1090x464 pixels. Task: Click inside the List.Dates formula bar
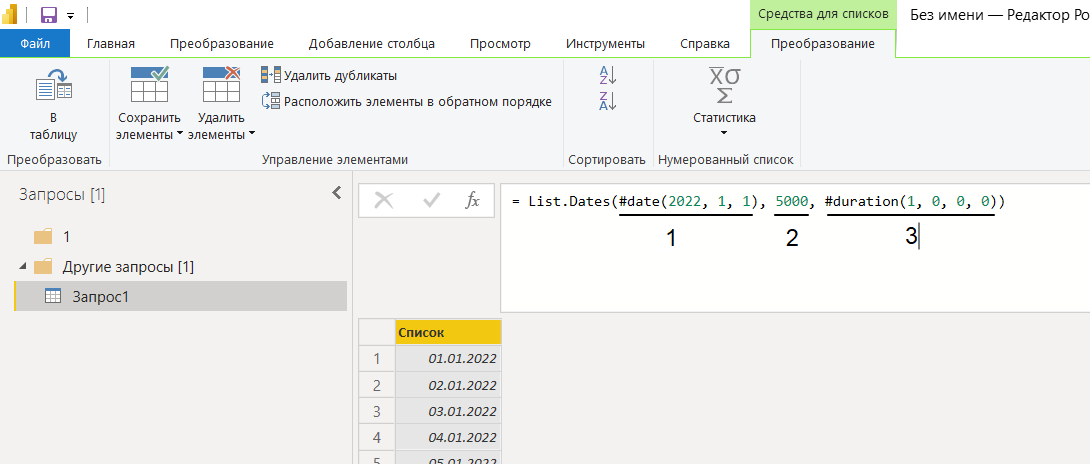click(795, 248)
